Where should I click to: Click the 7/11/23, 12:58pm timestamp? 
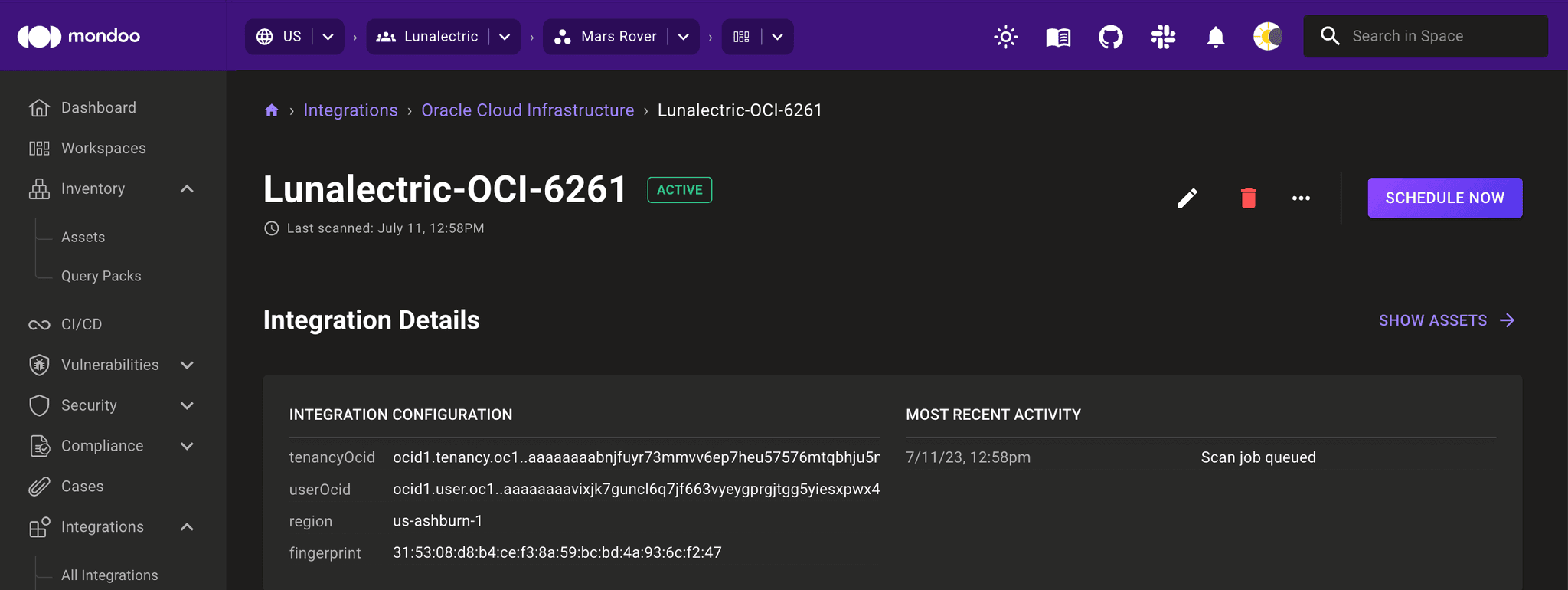click(x=968, y=457)
